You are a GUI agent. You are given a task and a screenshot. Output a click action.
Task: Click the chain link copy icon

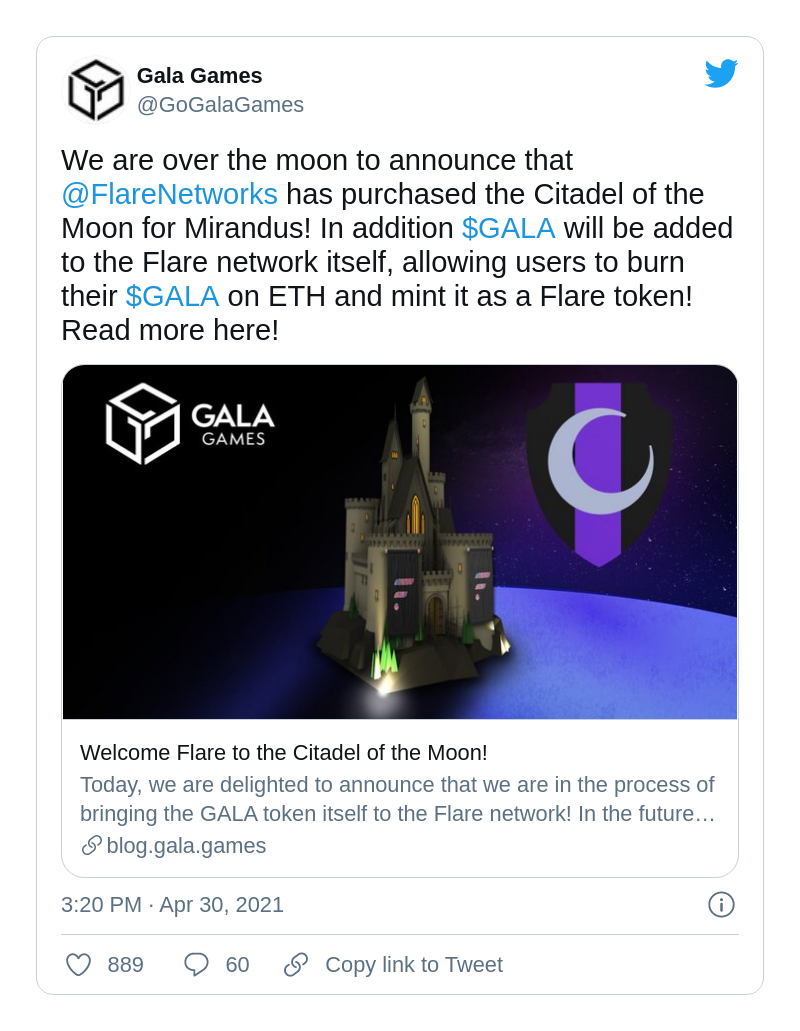pos(296,965)
